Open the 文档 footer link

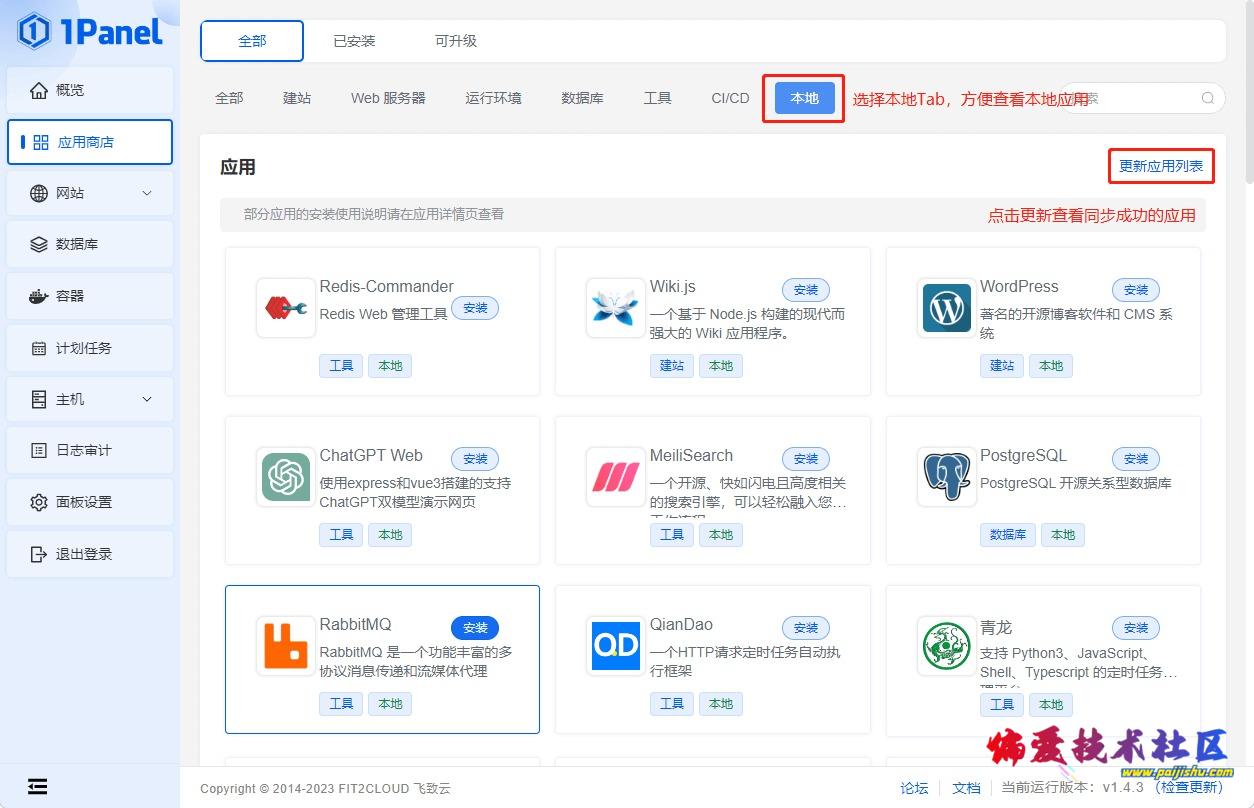(966, 788)
